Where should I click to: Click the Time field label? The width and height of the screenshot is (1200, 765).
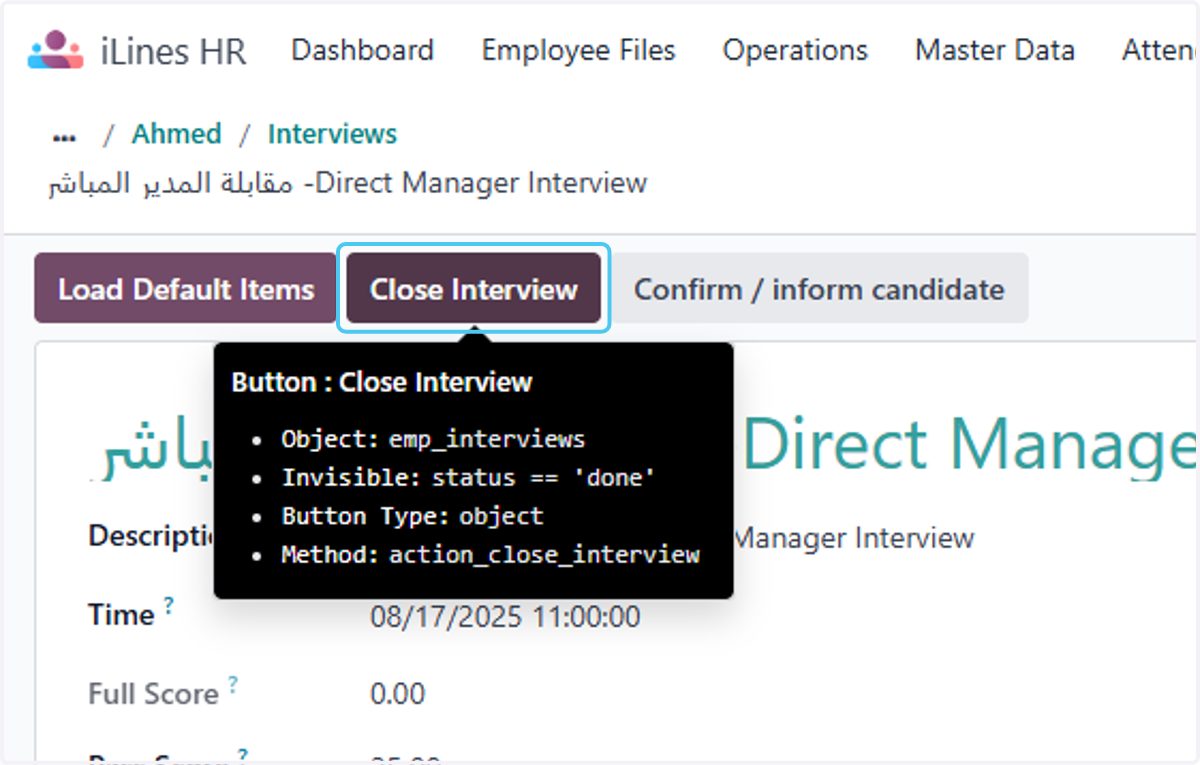coord(121,614)
